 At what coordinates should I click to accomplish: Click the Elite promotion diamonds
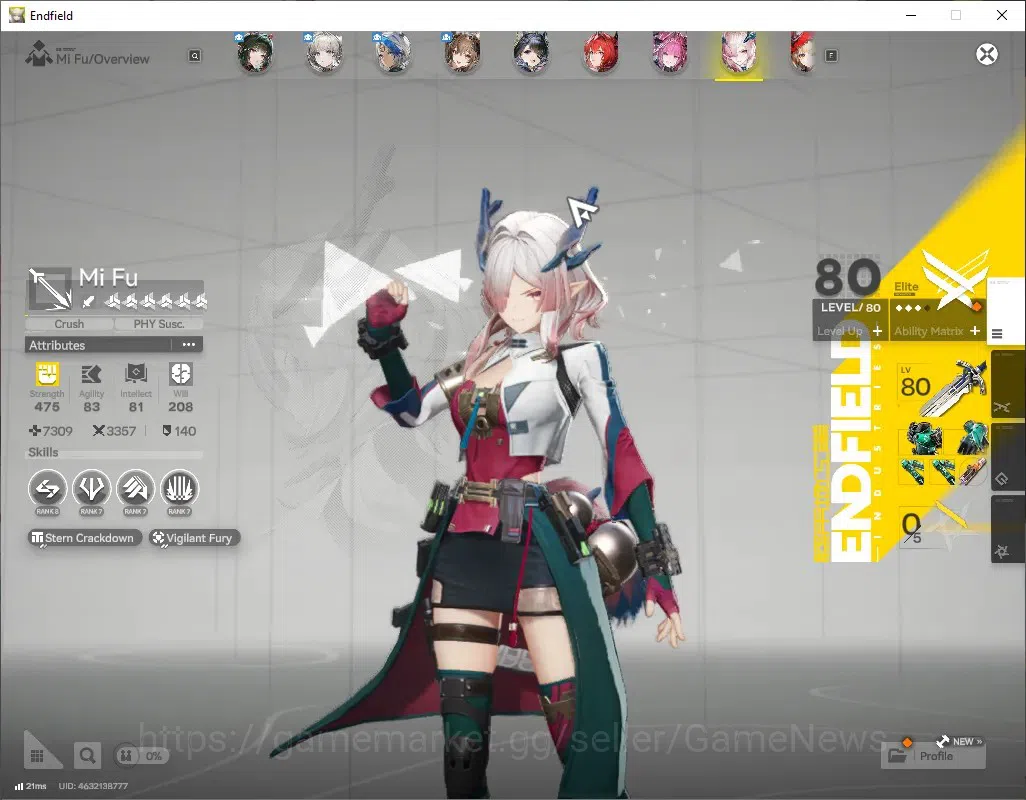(x=913, y=308)
